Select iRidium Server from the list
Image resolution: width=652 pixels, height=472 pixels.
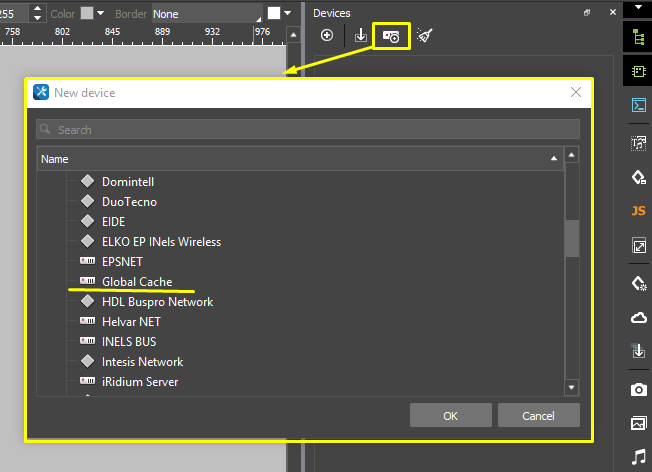(140, 382)
